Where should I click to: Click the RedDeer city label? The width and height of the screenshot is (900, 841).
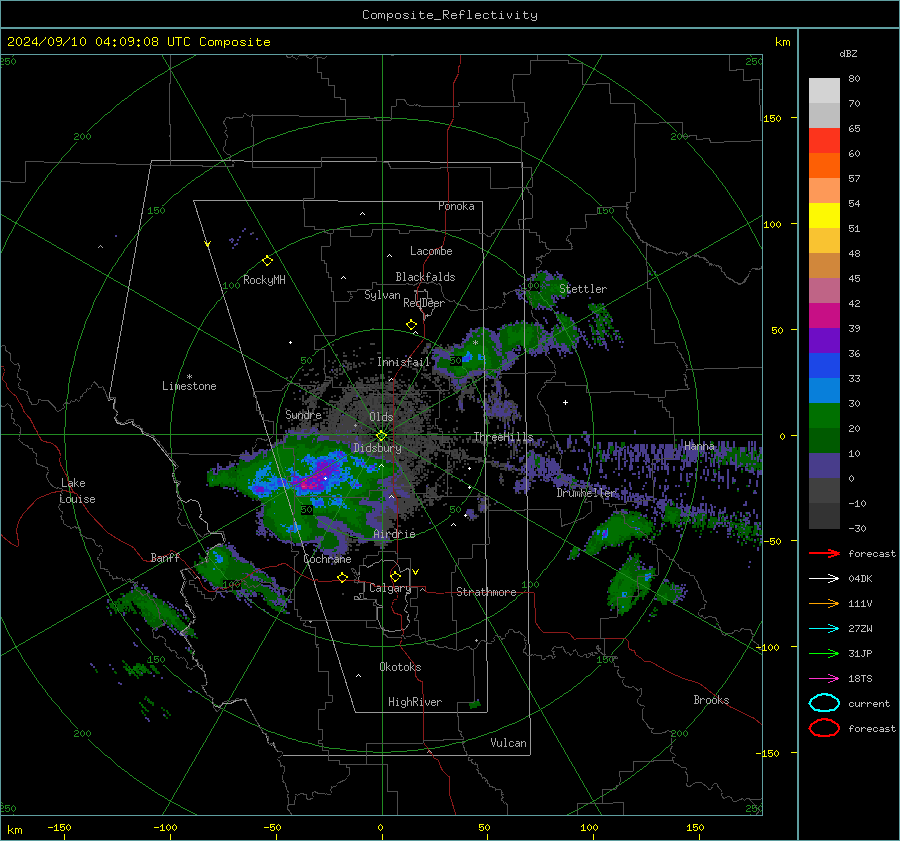(x=424, y=303)
